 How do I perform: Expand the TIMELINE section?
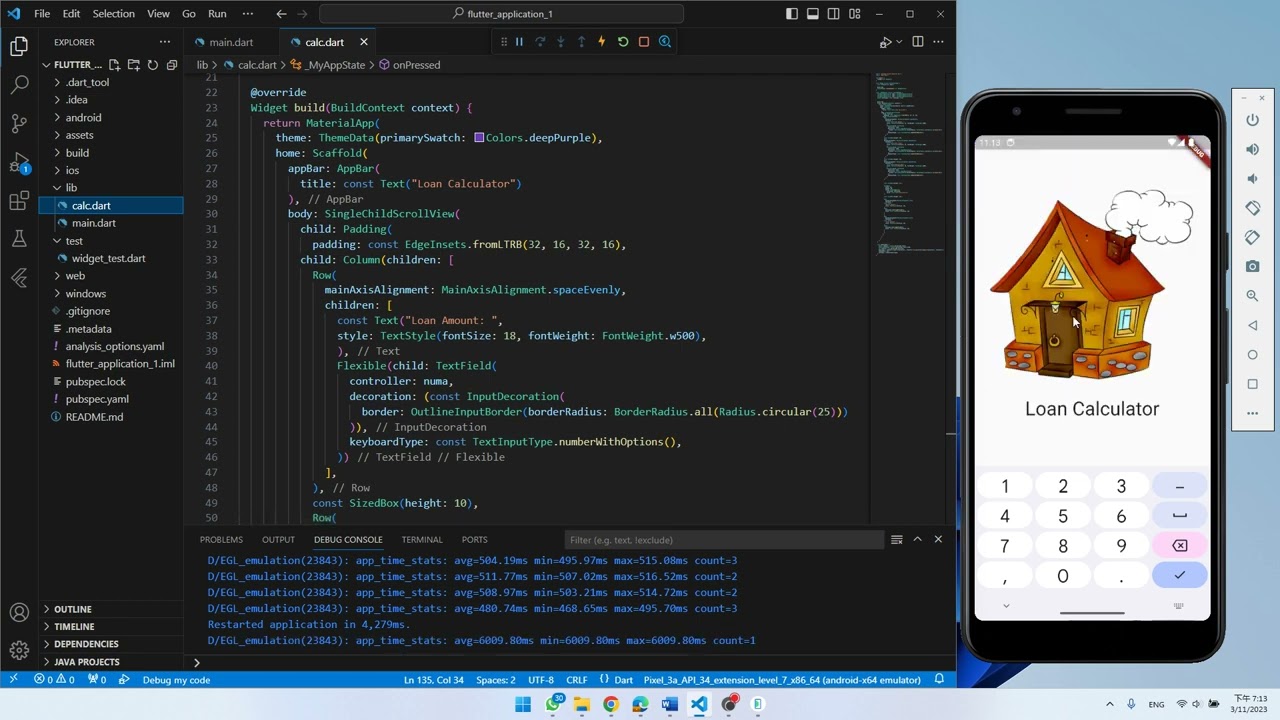pos(74,627)
